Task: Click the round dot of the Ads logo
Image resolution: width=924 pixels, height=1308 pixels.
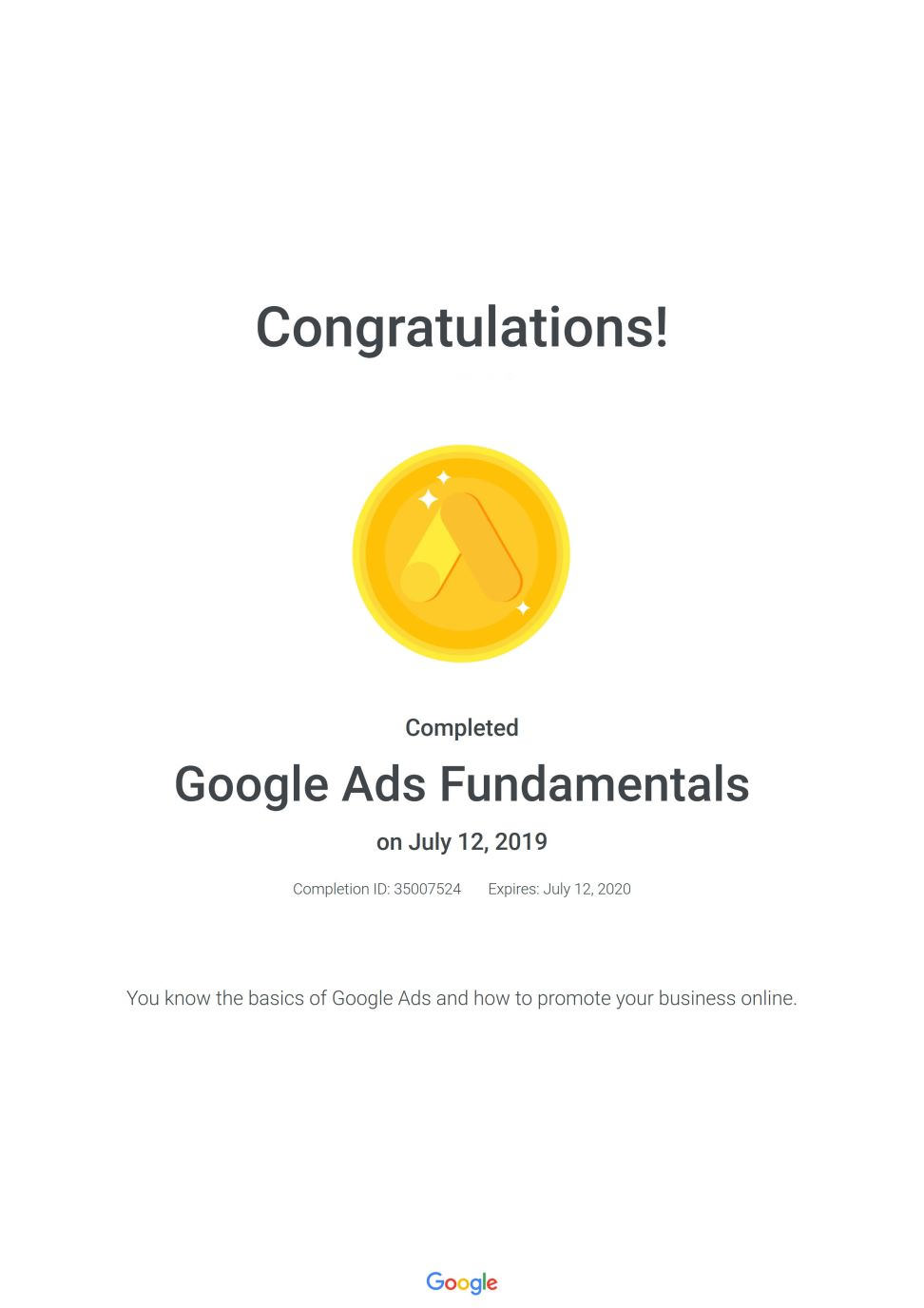Action: click(x=419, y=581)
